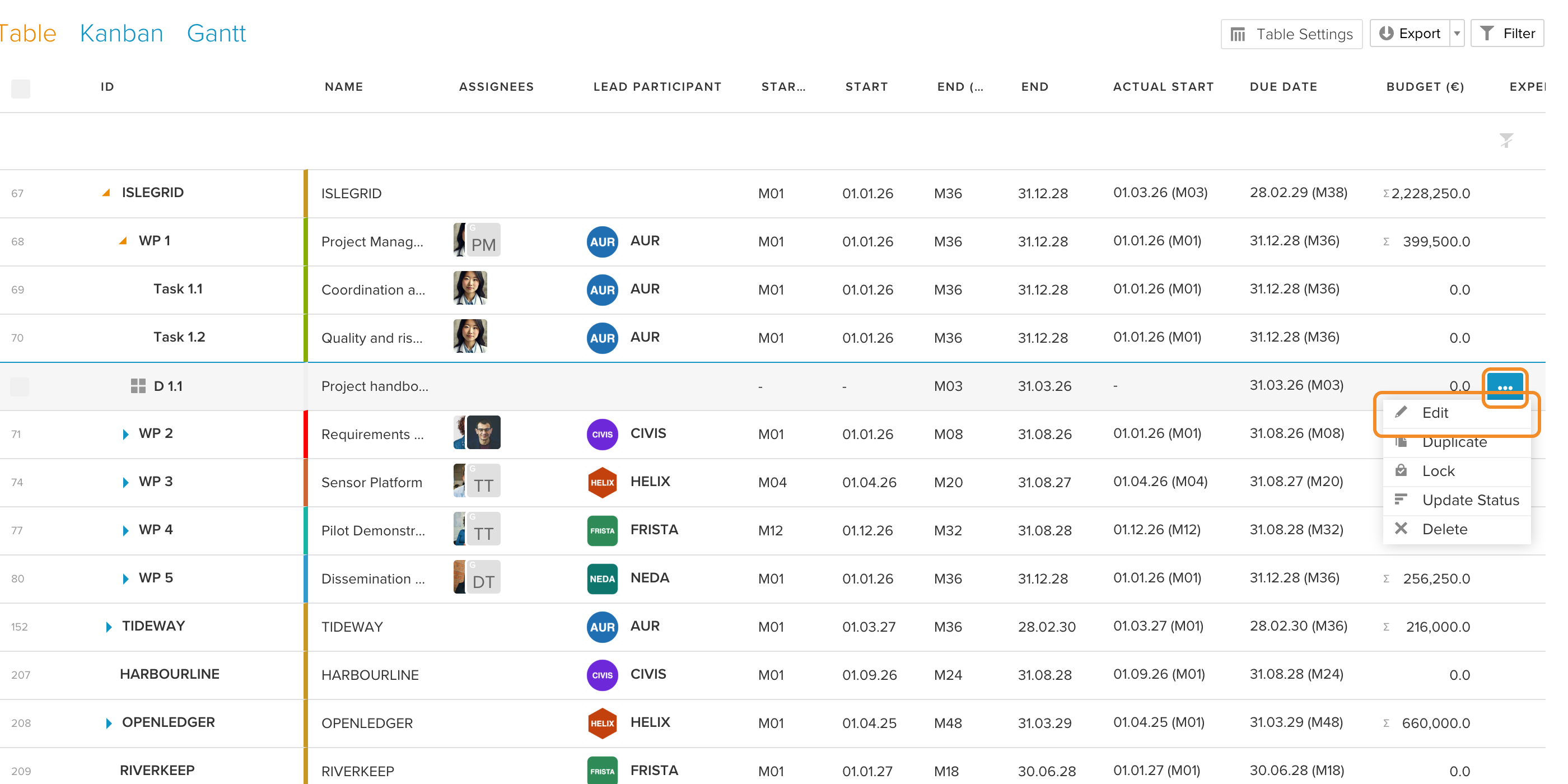The width and height of the screenshot is (1568, 784).
Task: Click the CIVIS logo in WP 2 row
Action: click(602, 434)
